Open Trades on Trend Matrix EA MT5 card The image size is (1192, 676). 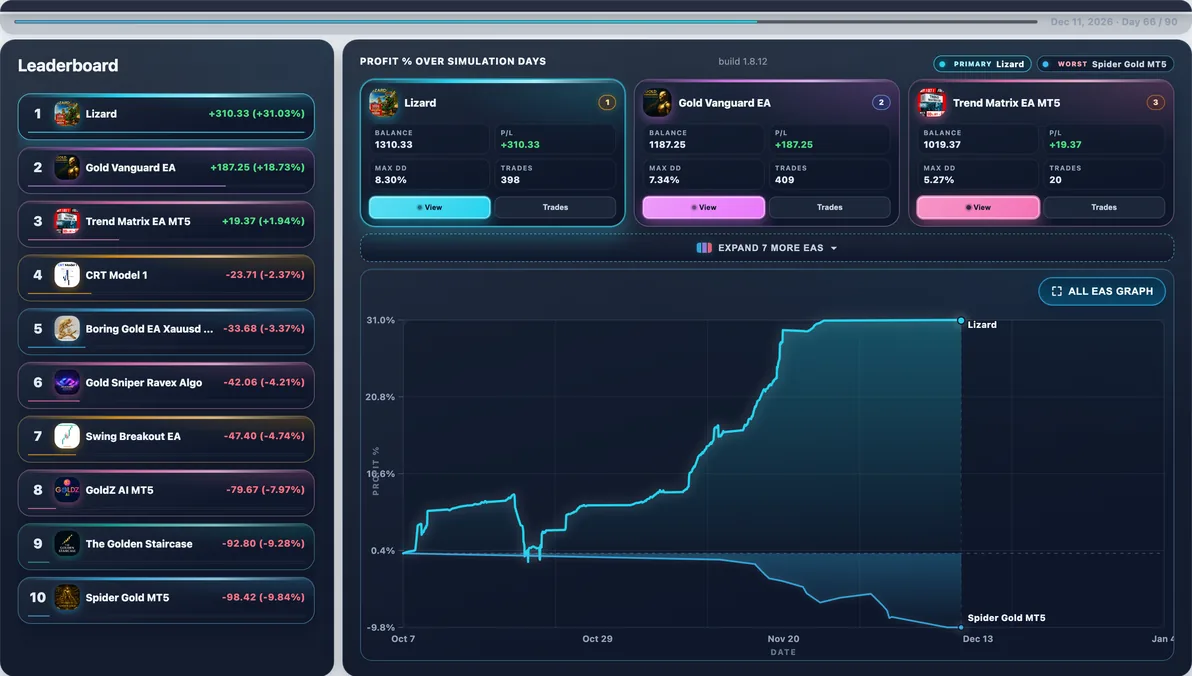pos(1104,207)
